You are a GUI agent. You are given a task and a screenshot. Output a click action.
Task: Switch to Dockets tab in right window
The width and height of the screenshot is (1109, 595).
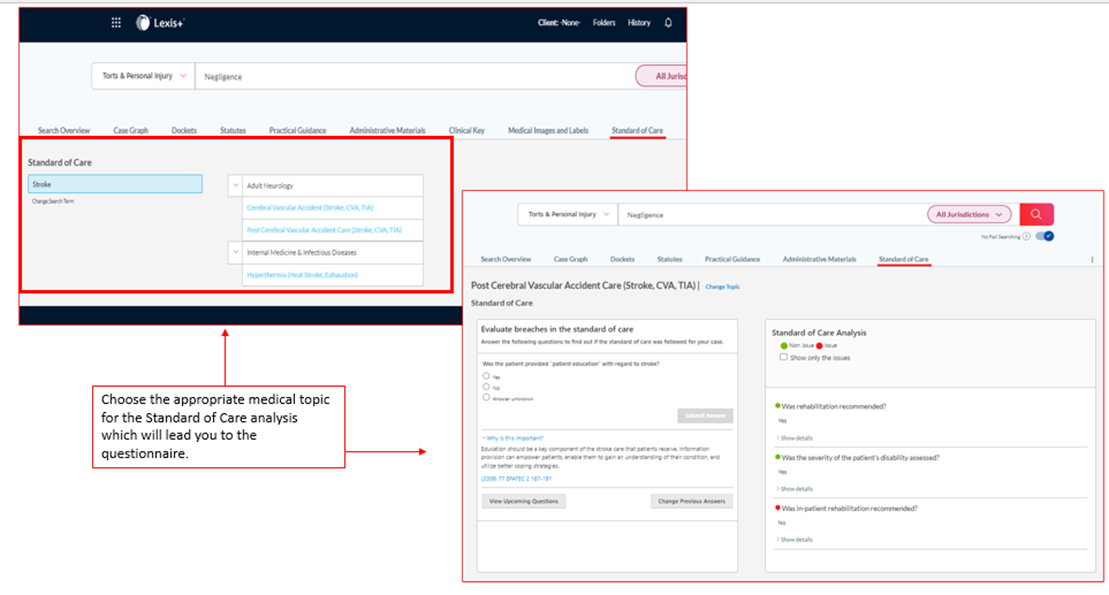click(622, 260)
